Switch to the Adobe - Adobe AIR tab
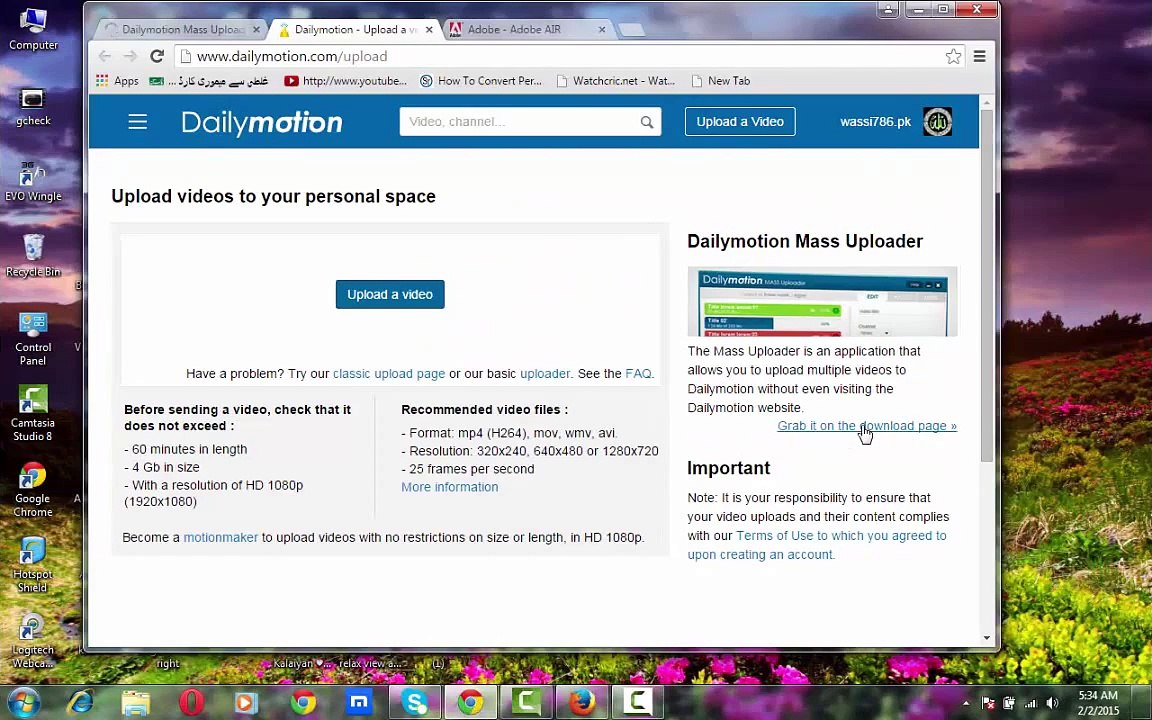Image resolution: width=1152 pixels, height=720 pixels. 527,29
